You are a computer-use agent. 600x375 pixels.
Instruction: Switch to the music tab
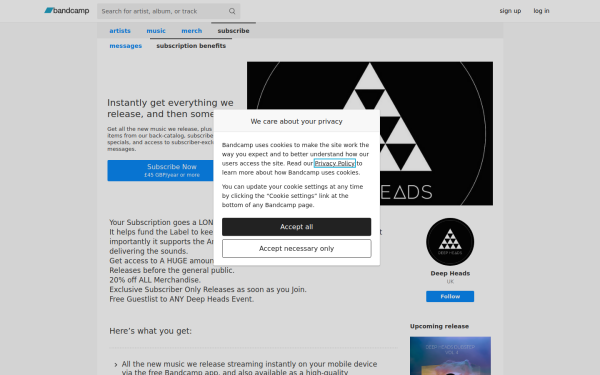156,31
